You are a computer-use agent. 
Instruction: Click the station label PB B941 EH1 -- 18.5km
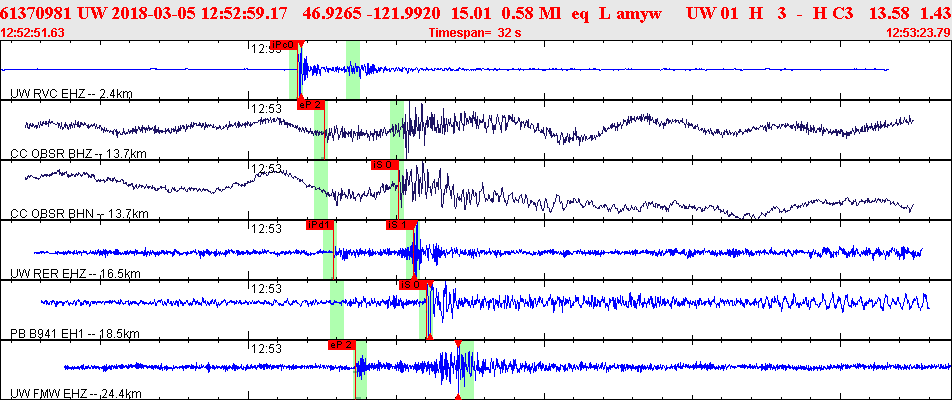pyautogui.click(x=76, y=334)
